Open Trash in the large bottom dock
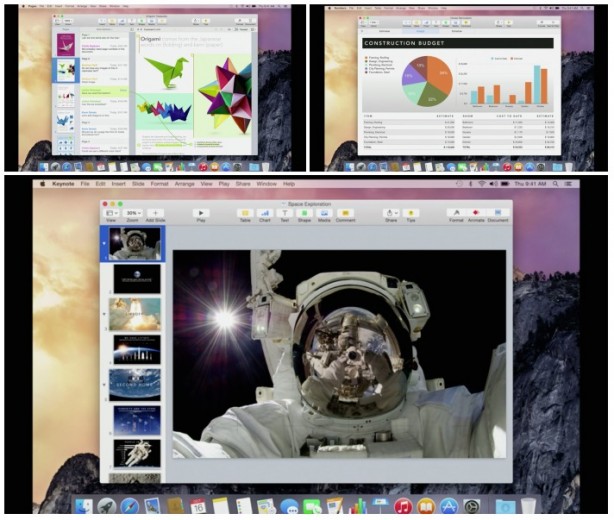Screen dimensions: 614x520 pos(528,506)
